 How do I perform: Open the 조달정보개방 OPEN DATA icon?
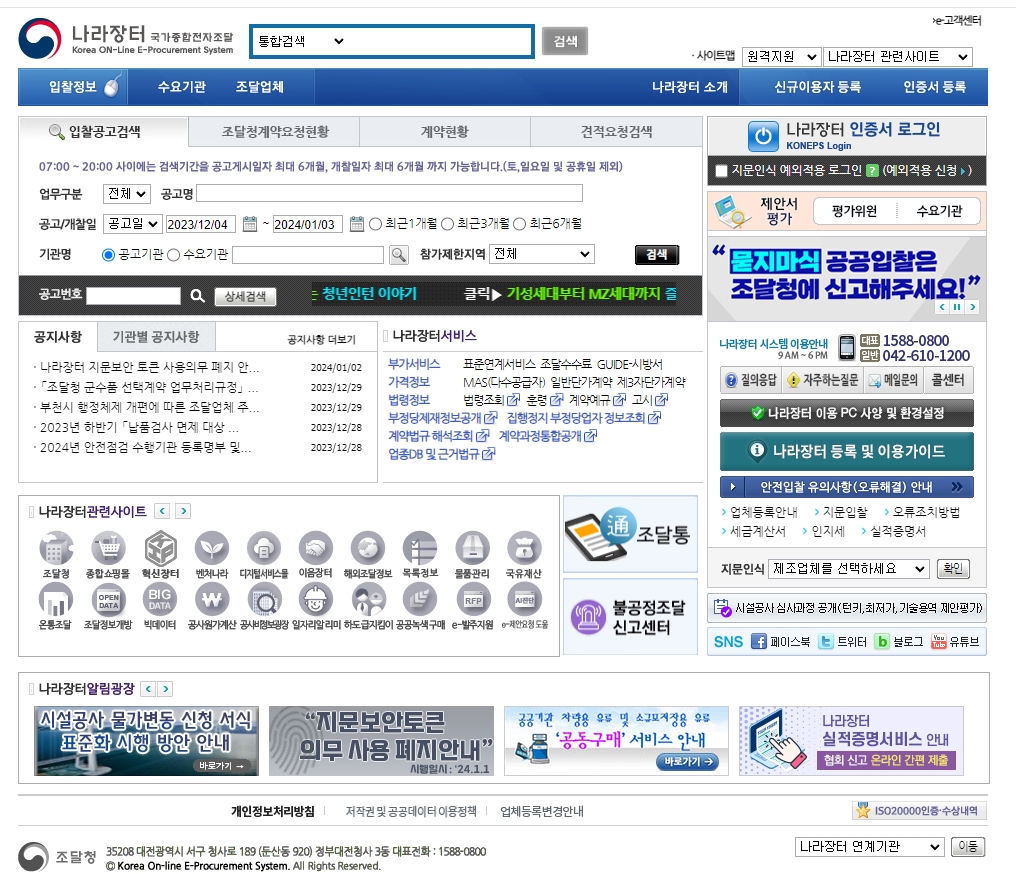(x=108, y=600)
